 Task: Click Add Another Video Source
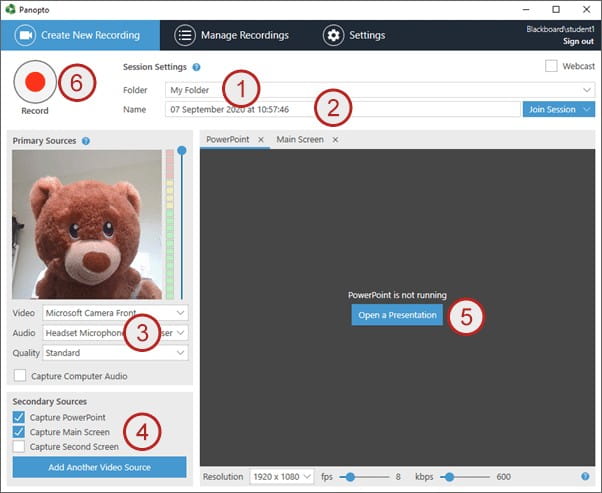pyautogui.click(x=99, y=467)
